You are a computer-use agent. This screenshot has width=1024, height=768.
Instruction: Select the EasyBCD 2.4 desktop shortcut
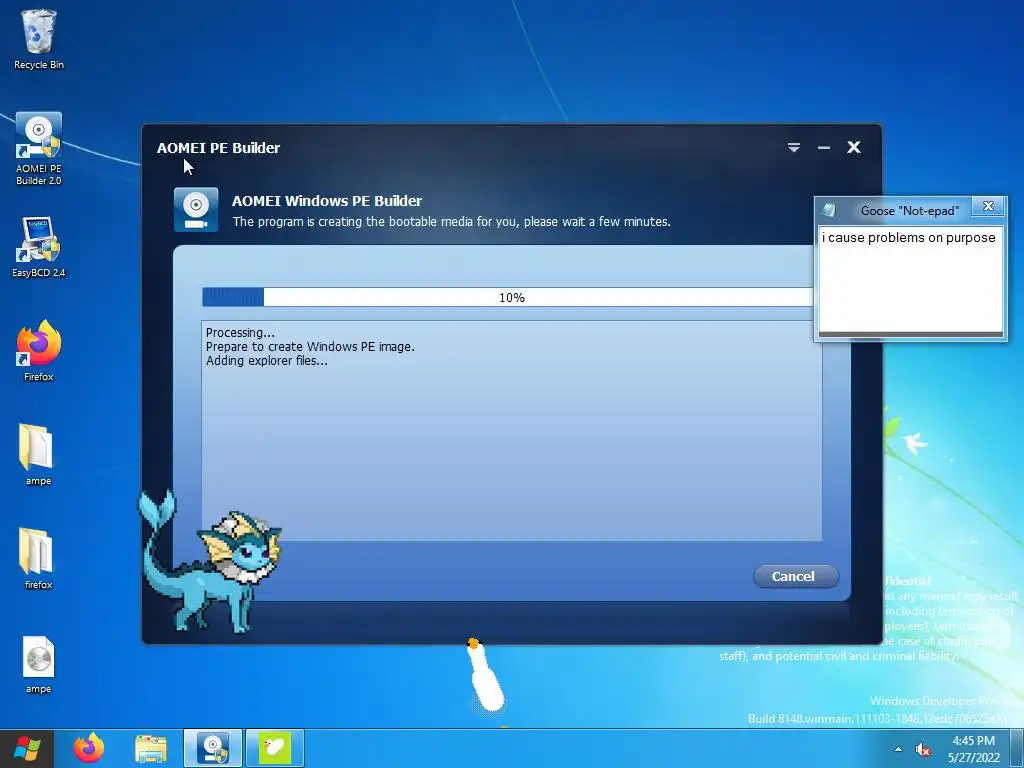click(39, 247)
